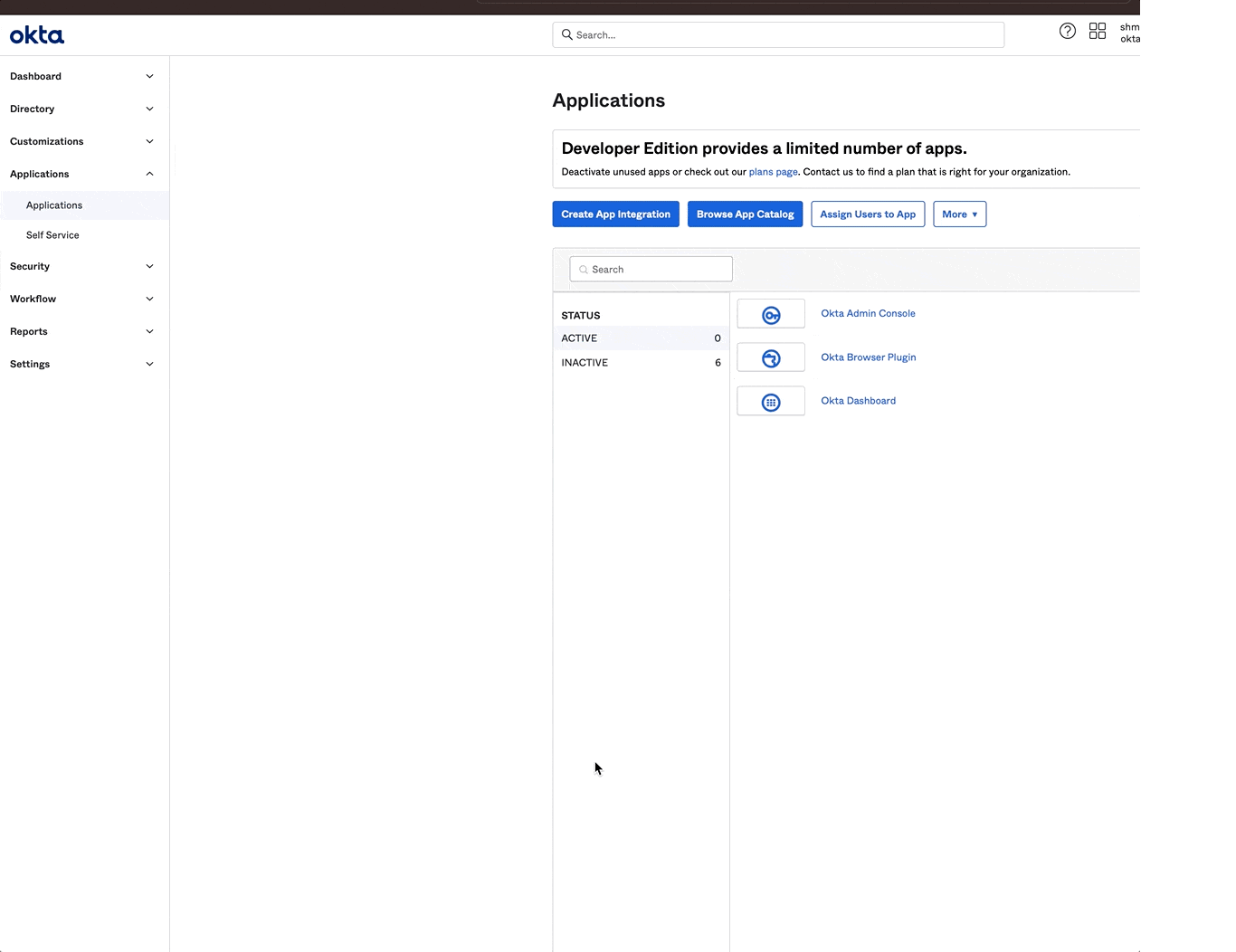Image resolution: width=1236 pixels, height=952 pixels.
Task: Click Create App Integration button
Action: tap(616, 214)
